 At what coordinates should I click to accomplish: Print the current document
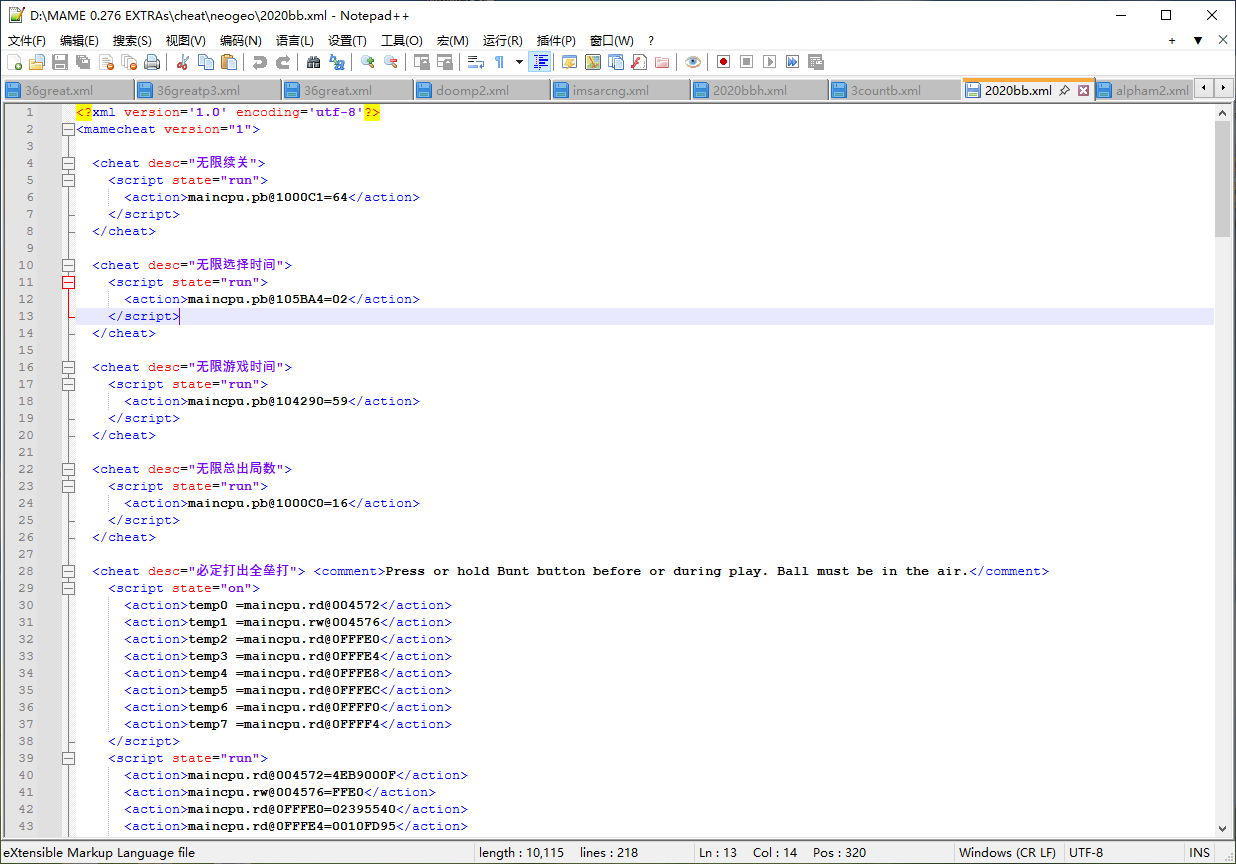point(152,62)
